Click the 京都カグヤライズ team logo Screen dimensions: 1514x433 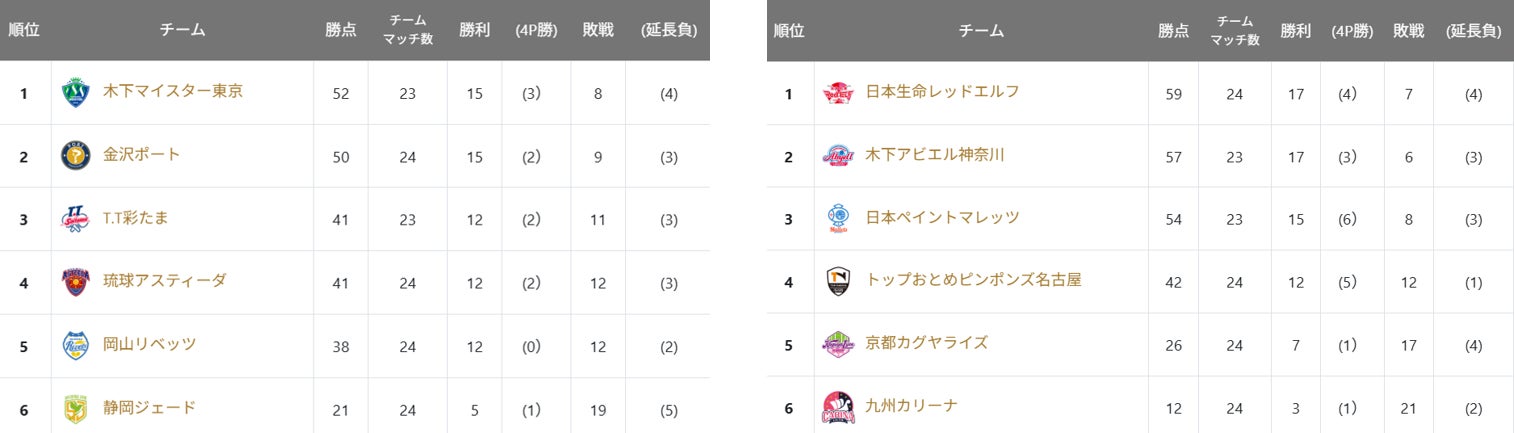(x=838, y=344)
